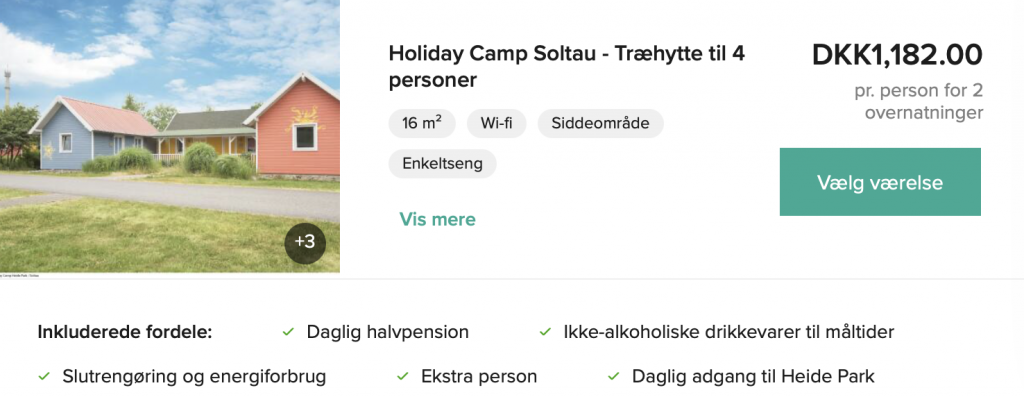Click the Daglig adgang til Heide Park text
The width and height of the screenshot is (1024, 397).
(x=753, y=377)
